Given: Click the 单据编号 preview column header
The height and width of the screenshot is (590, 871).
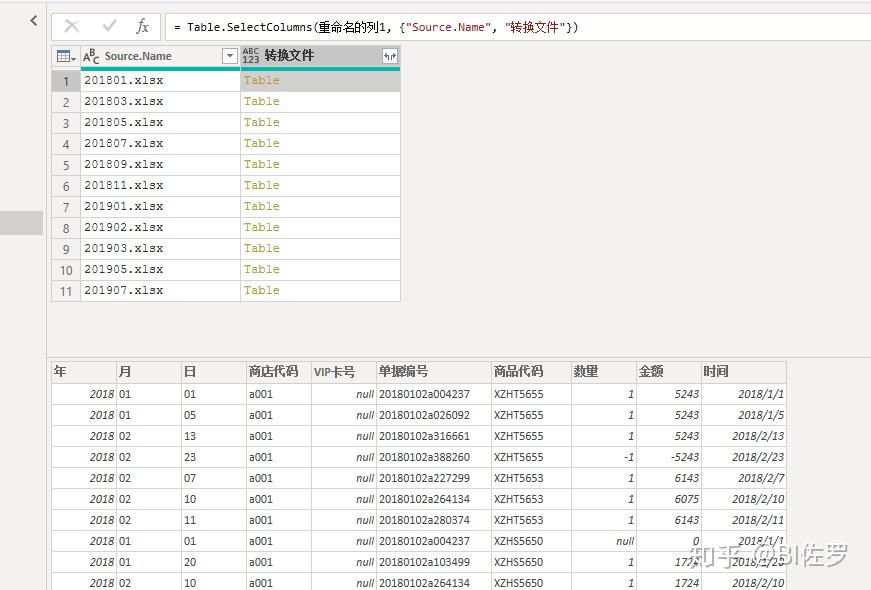Looking at the screenshot, I should click(404, 372).
